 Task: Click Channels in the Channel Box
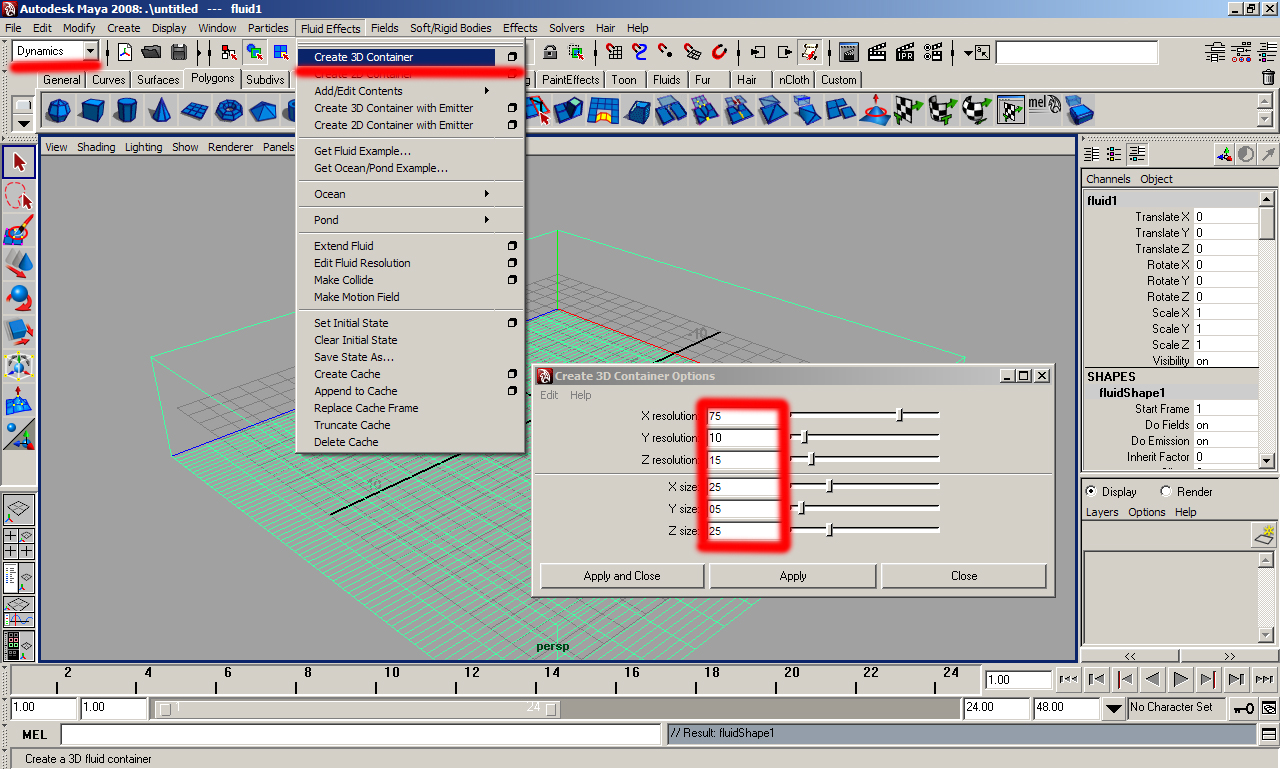[x=1108, y=179]
